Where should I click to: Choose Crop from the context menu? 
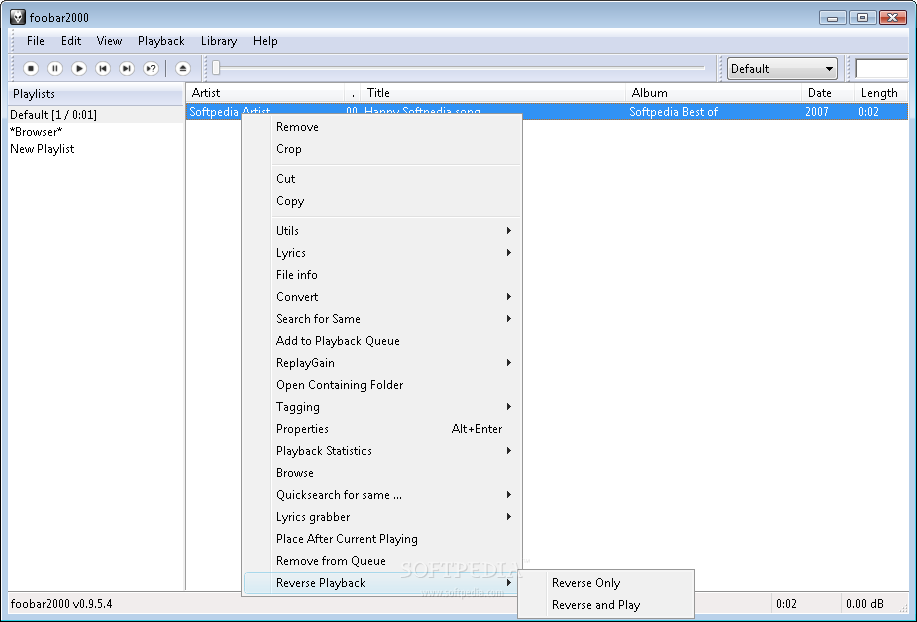[381, 149]
